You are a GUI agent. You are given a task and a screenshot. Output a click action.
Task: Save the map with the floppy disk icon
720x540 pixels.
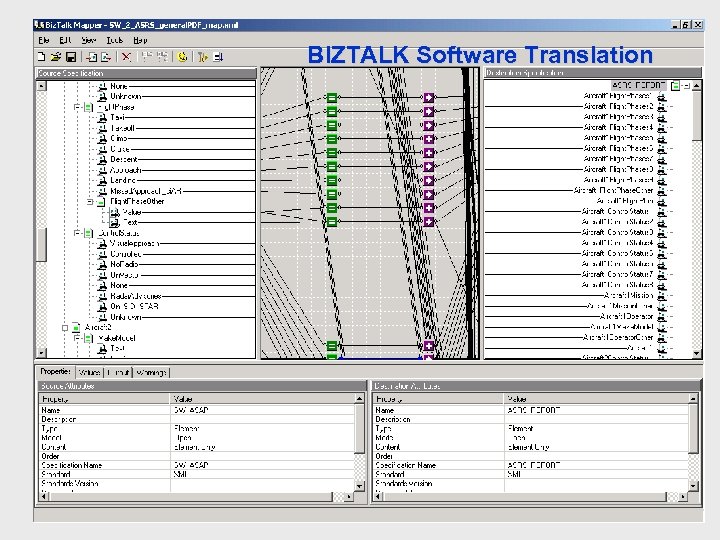click(x=71, y=56)
